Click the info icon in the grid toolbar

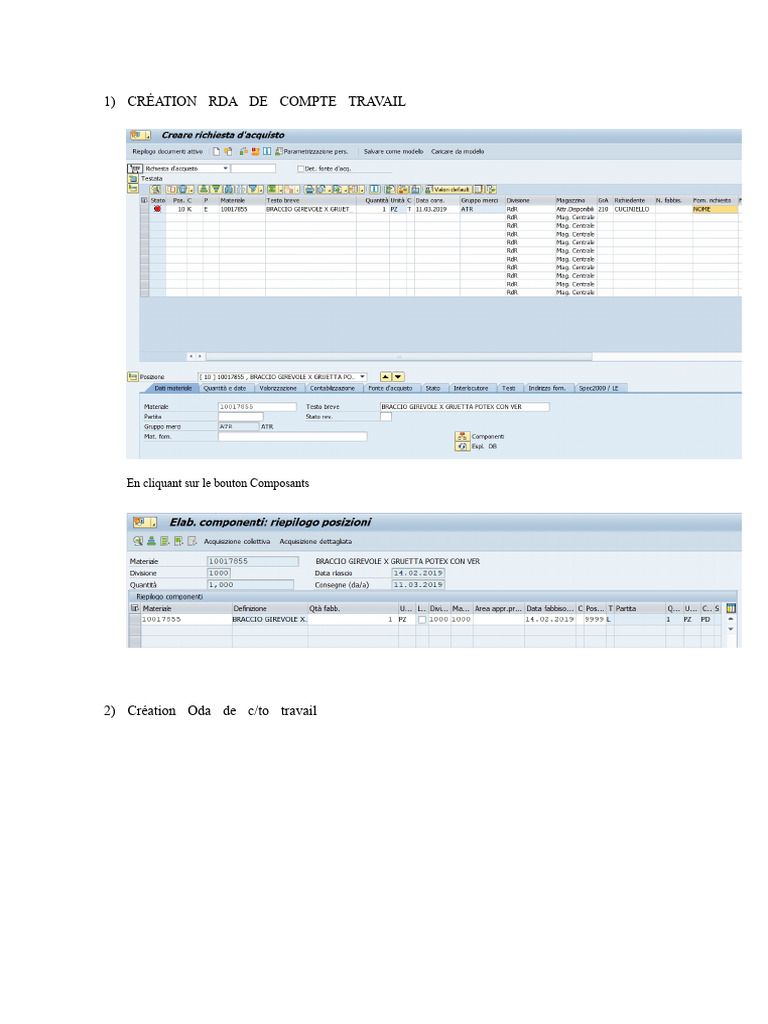coord(375,189)
